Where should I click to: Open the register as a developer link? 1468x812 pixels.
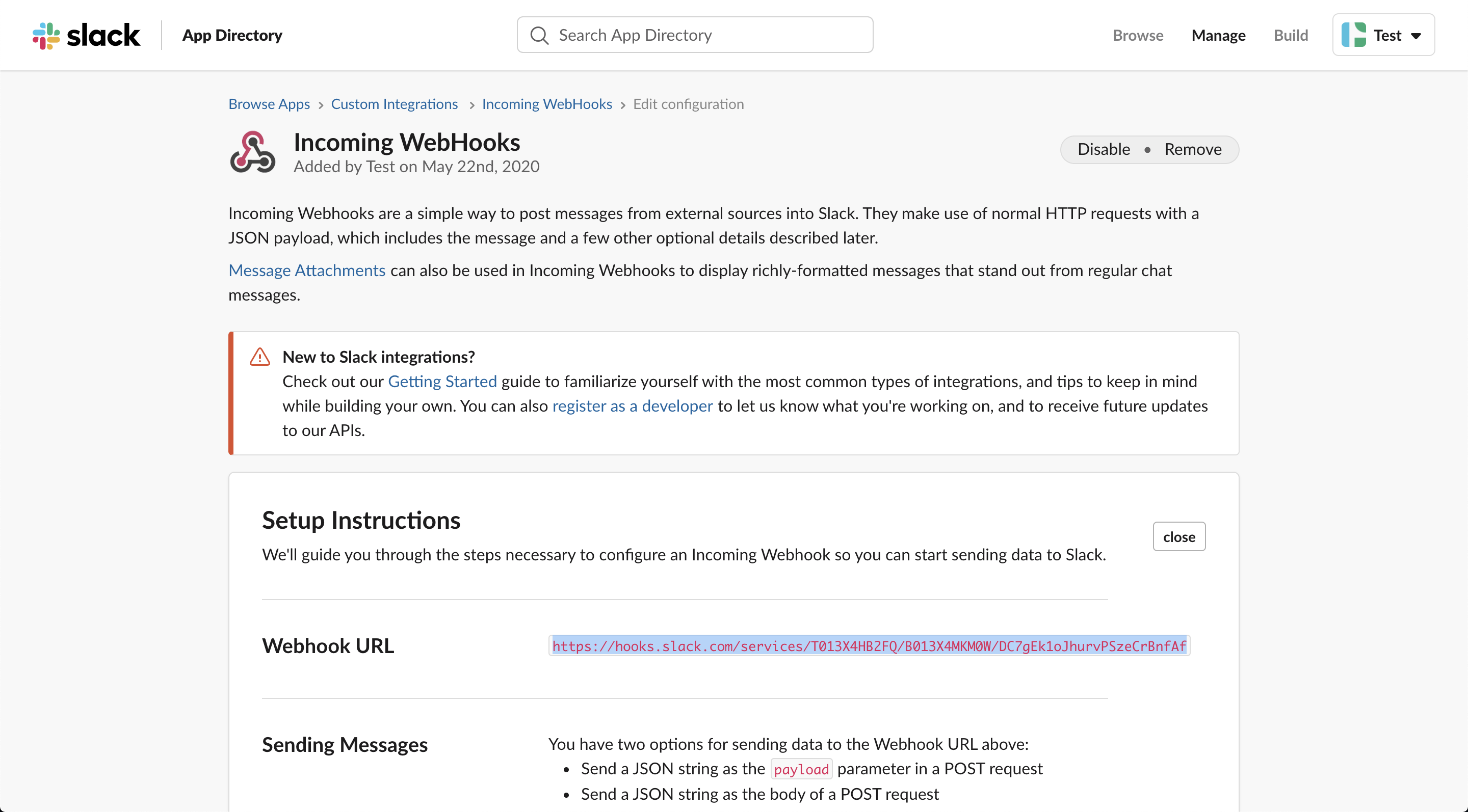(x=633, y=405)
